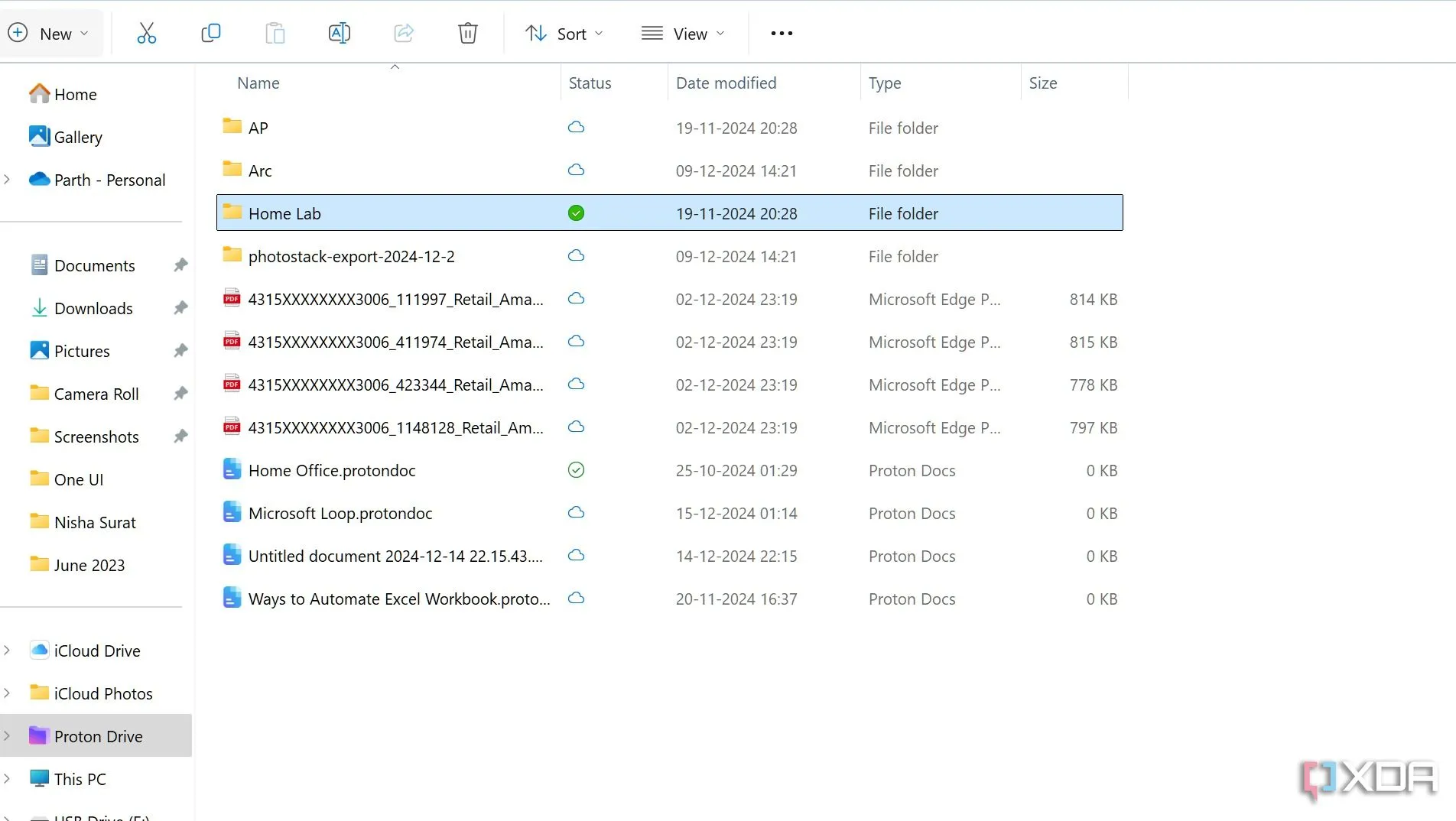Screen dimensions: 1456x821
Task: Toggle the pin next to Downloads
Action: pyautogui.click(x=180, y=308)
